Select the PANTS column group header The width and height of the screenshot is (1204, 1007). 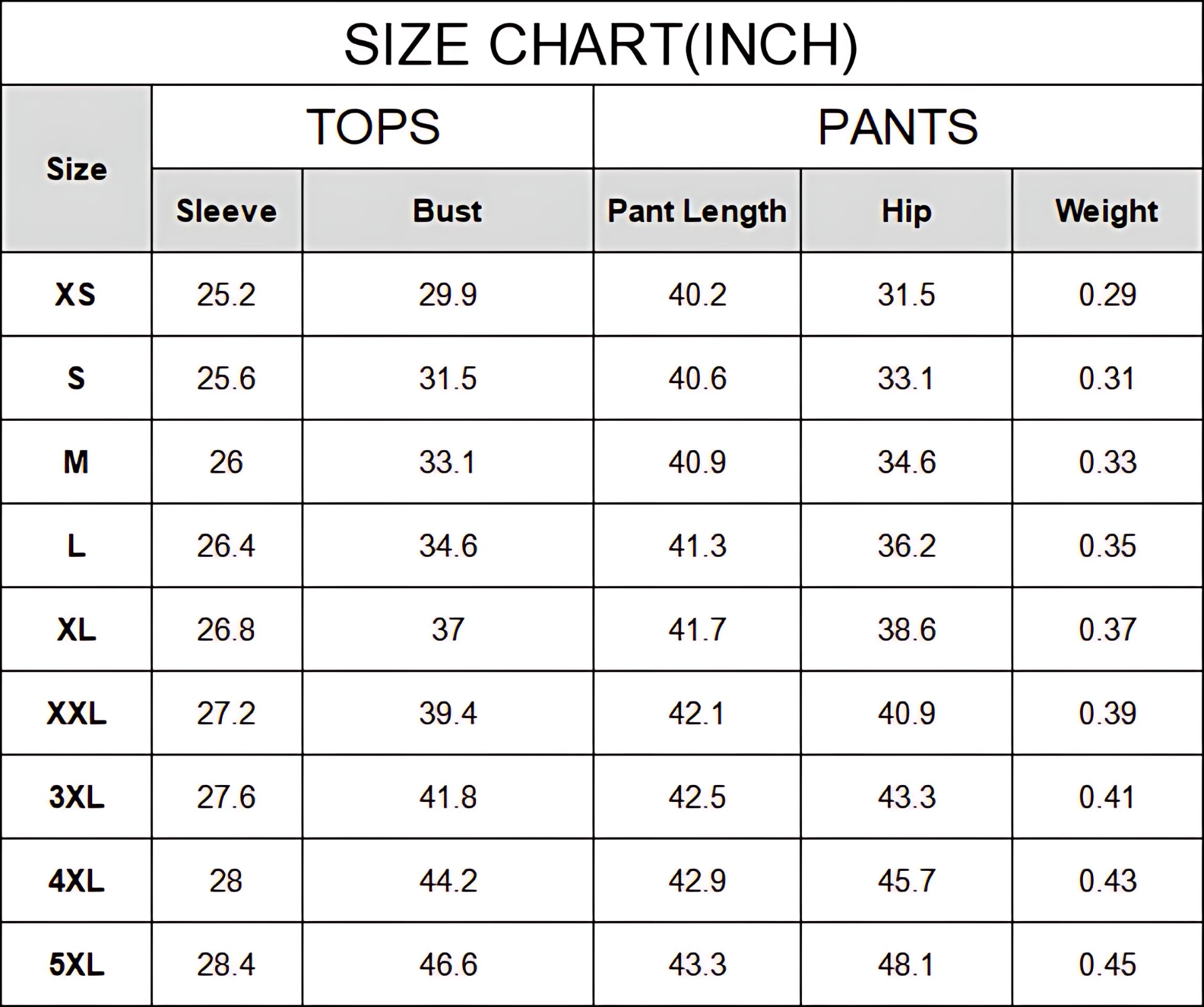pyautogui.click(x=897, y=127)
